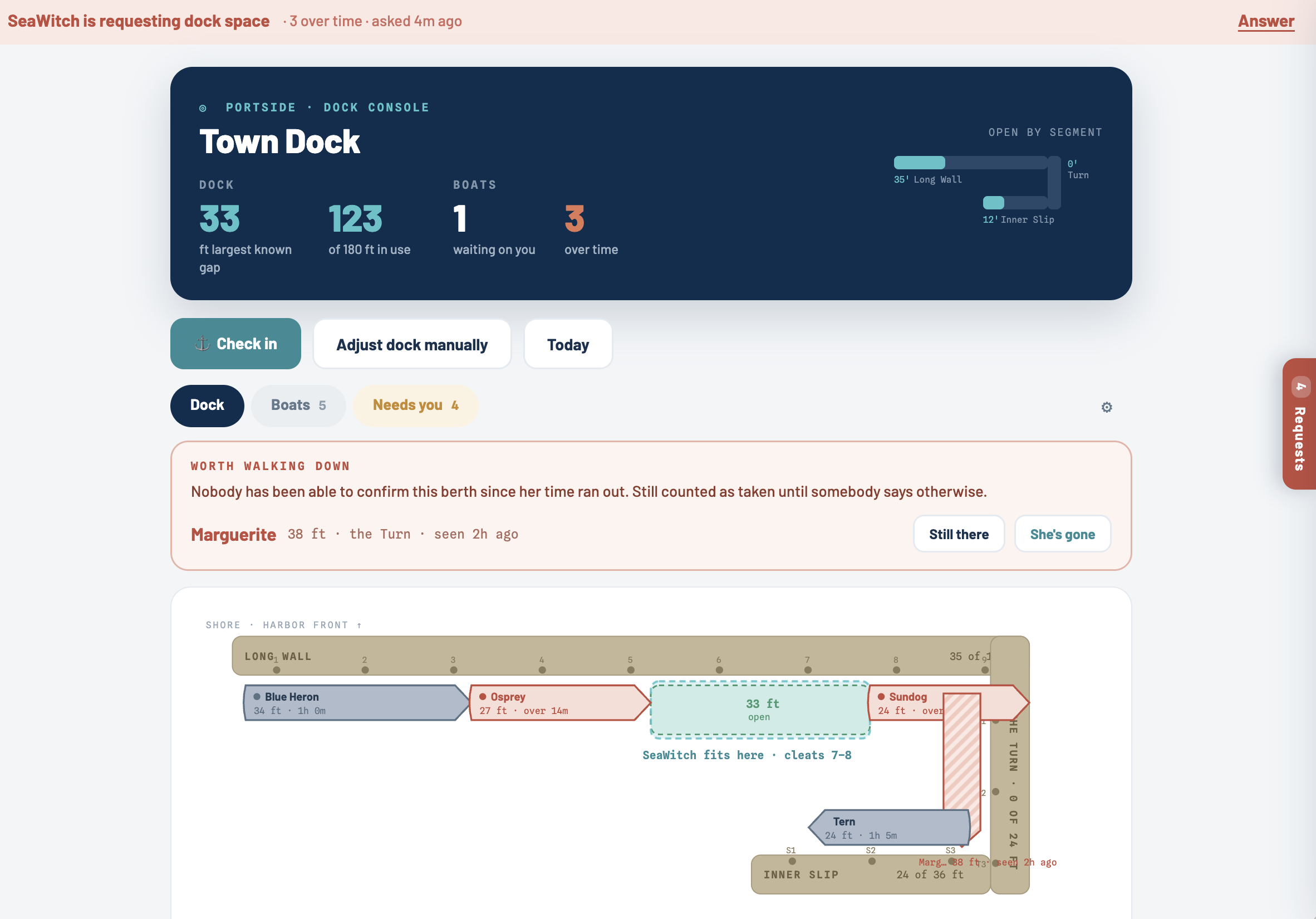Click Inner Slip cleat S2 marker
This screenshot has height=919, width=1316.
coord(872,861)
